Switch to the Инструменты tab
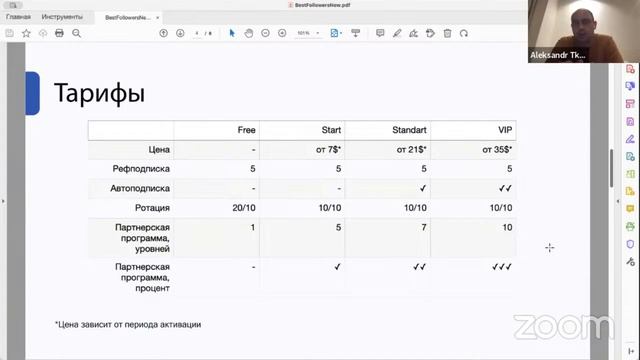Image resolution: width=640 pixels, height=360 pixels. tap(62, 17)
